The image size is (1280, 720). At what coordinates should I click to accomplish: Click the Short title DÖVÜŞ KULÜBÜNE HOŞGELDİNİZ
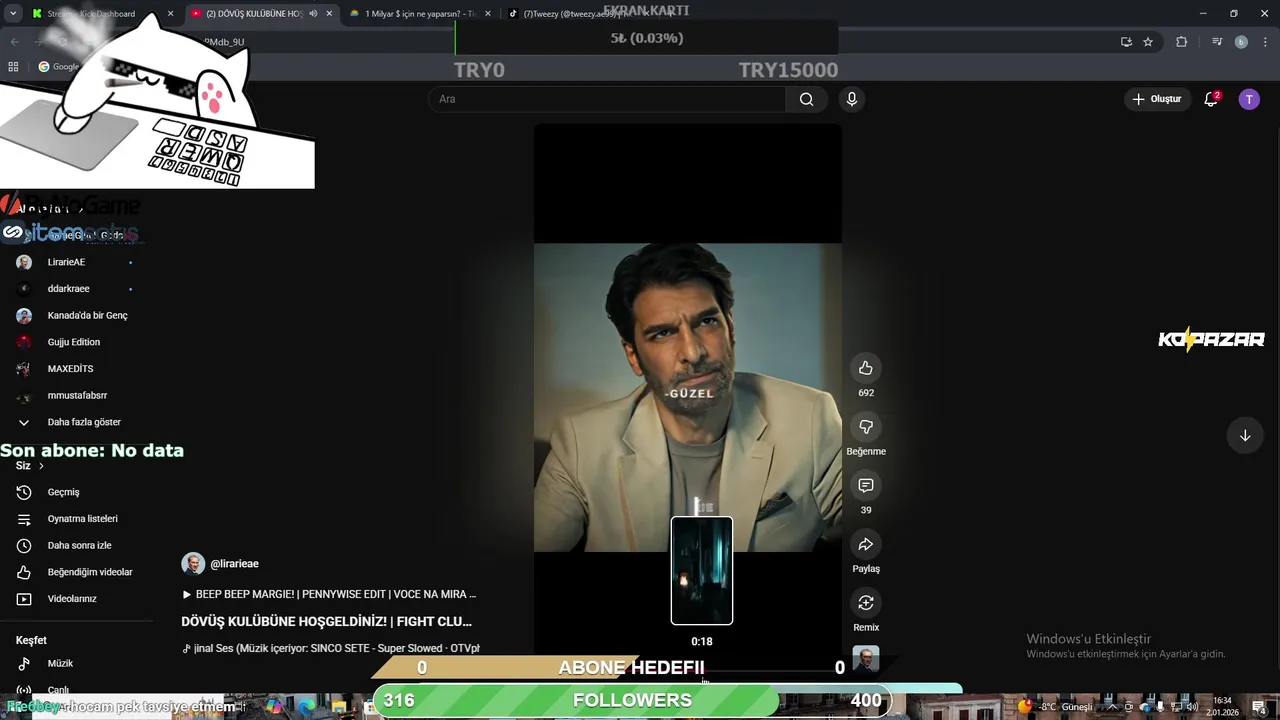(x=327, y=621)
